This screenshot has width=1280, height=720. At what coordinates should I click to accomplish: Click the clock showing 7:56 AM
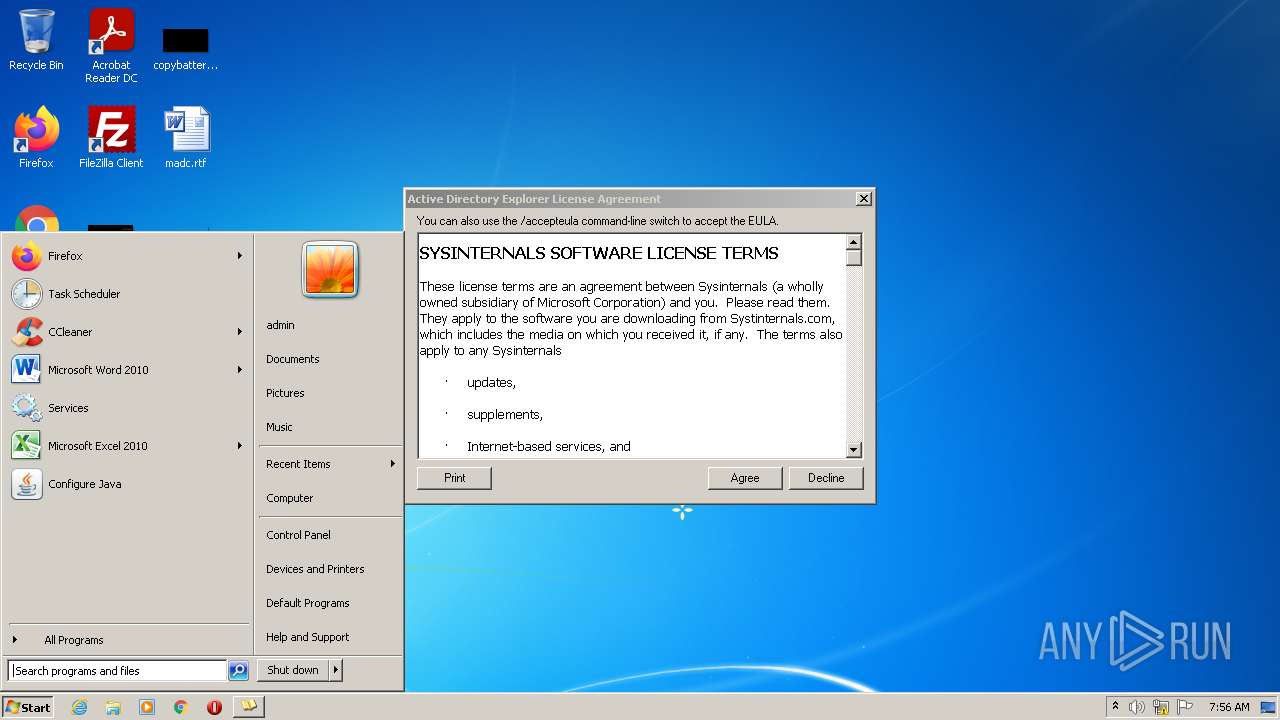click(x=1229, y=707)
